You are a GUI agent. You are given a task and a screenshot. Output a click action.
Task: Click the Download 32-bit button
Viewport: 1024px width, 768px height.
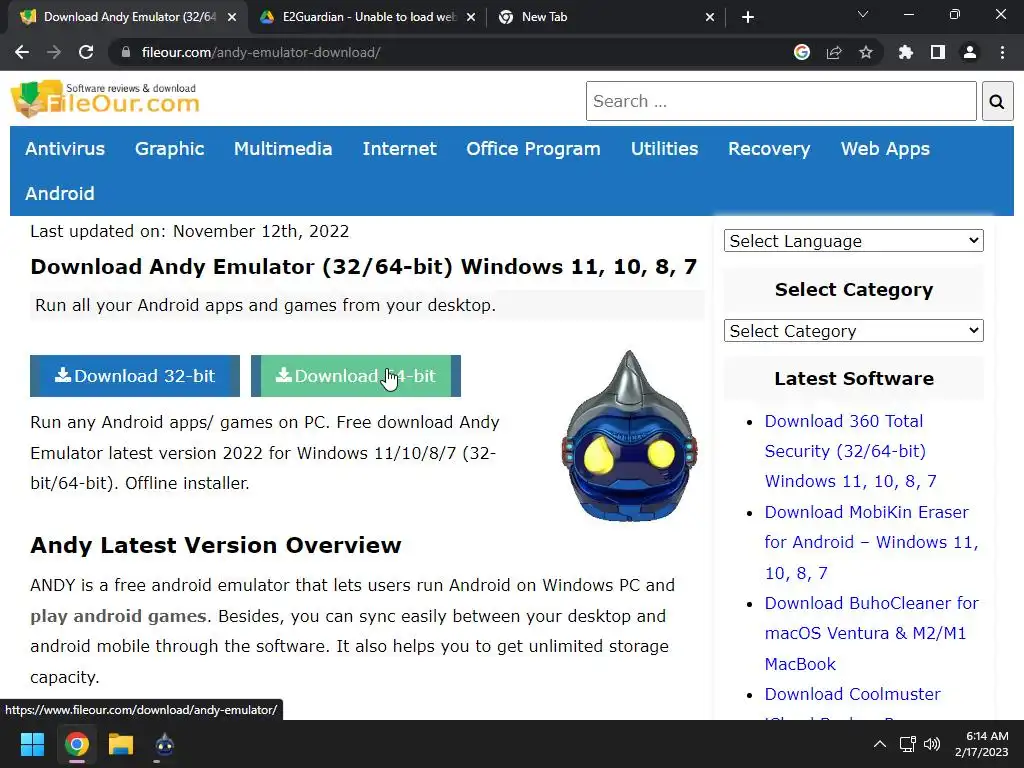(x=135, y=376)
